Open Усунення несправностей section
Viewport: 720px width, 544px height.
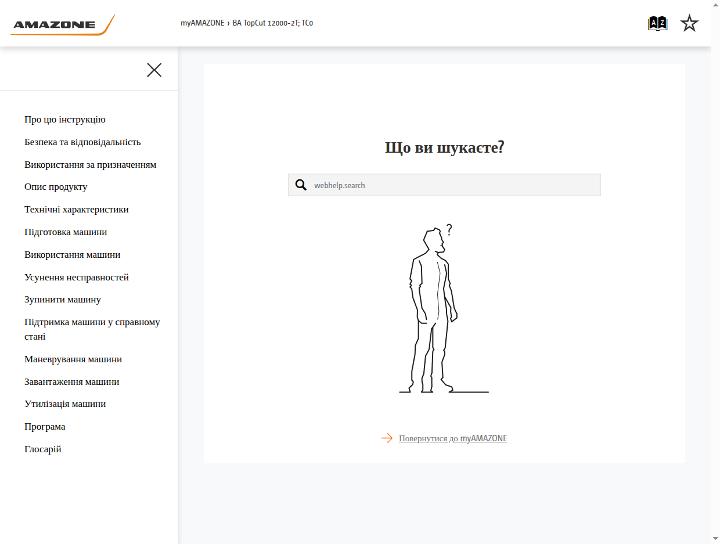click(76, 277)
